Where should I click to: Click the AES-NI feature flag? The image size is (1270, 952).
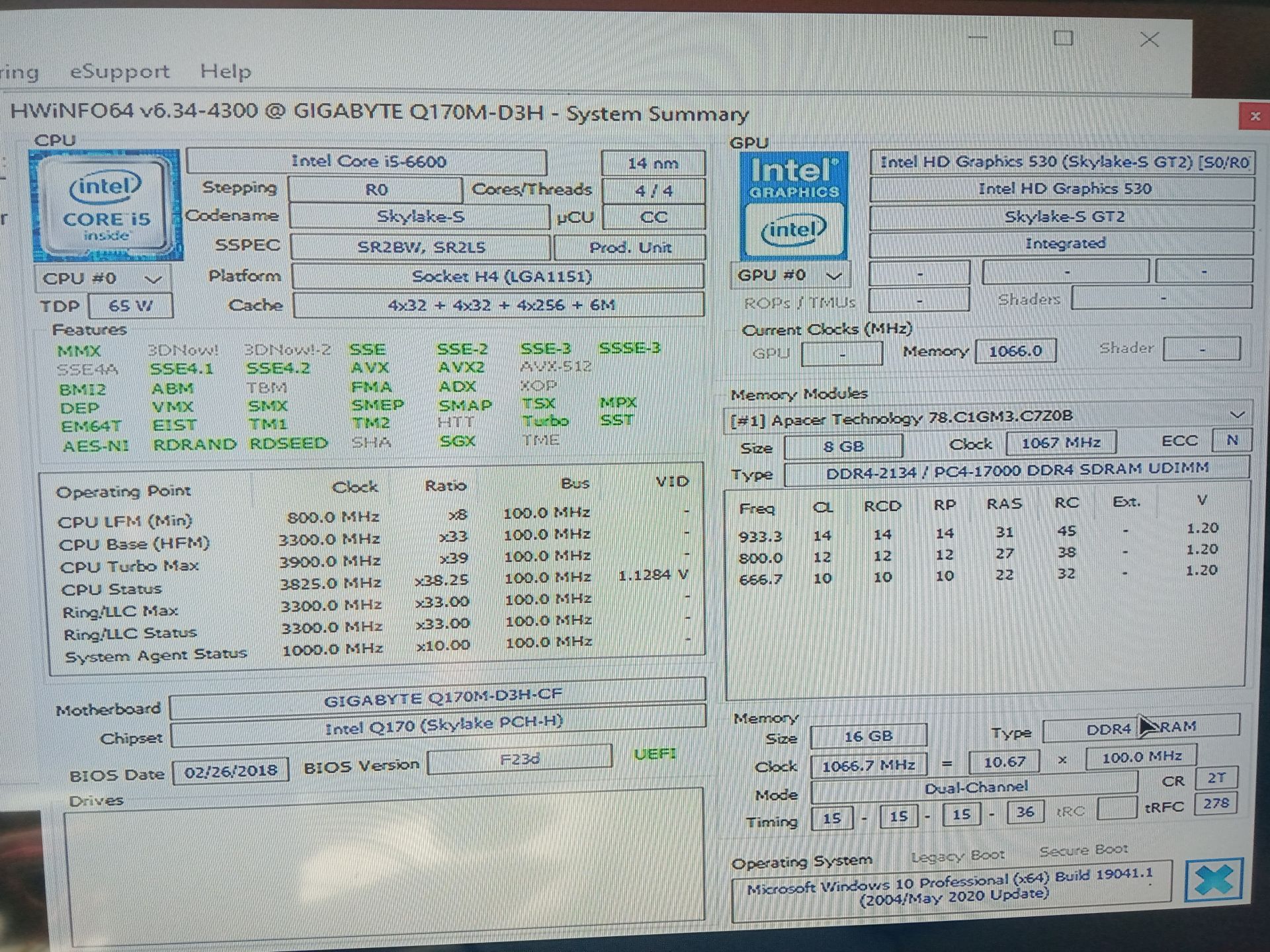point(95,446)
